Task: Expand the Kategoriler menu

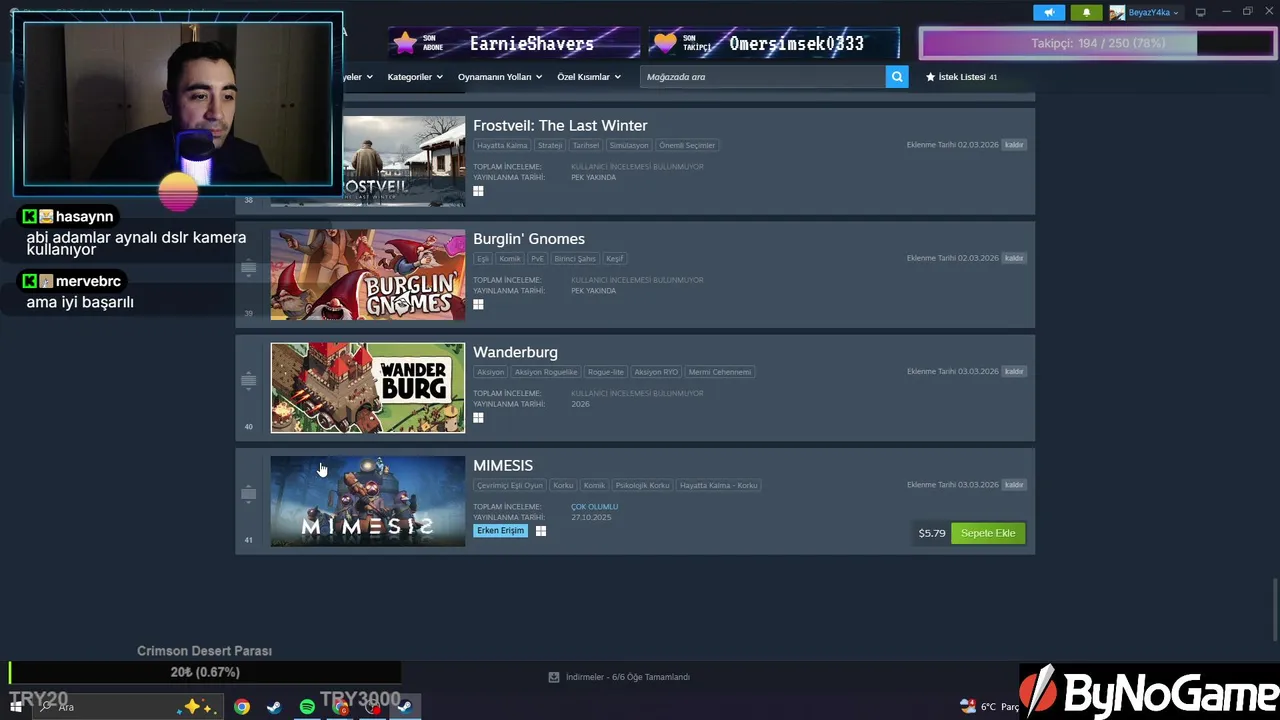Action: click(415, 77)
